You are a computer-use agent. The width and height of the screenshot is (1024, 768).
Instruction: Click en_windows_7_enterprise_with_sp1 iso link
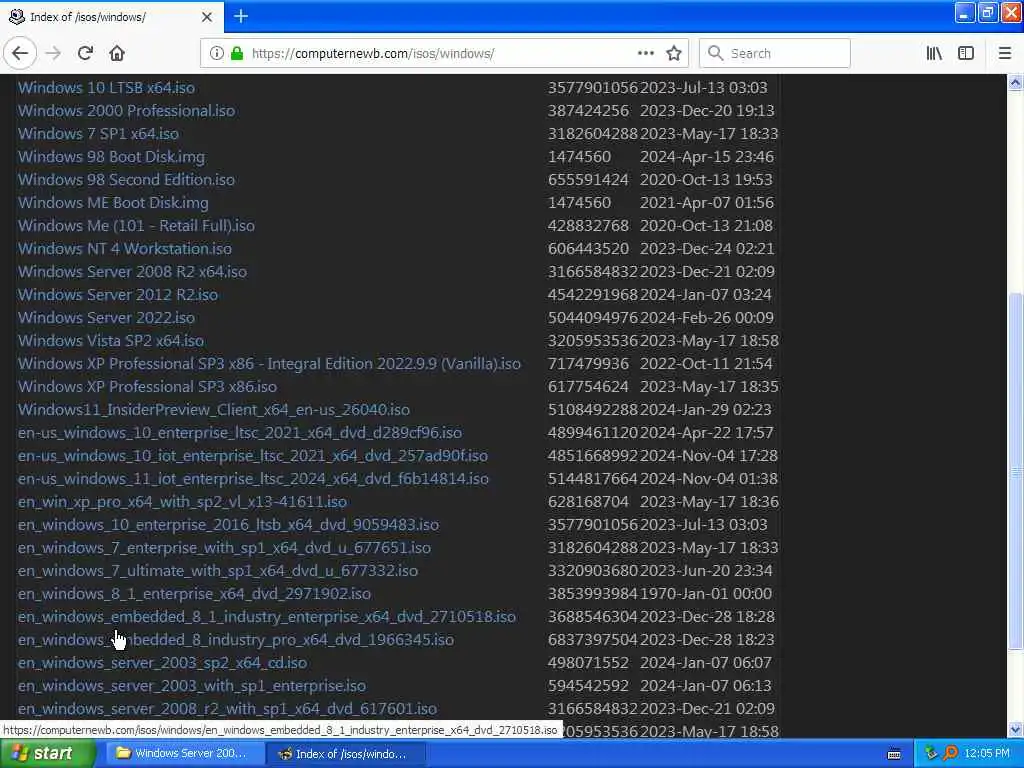click(224, 547)
